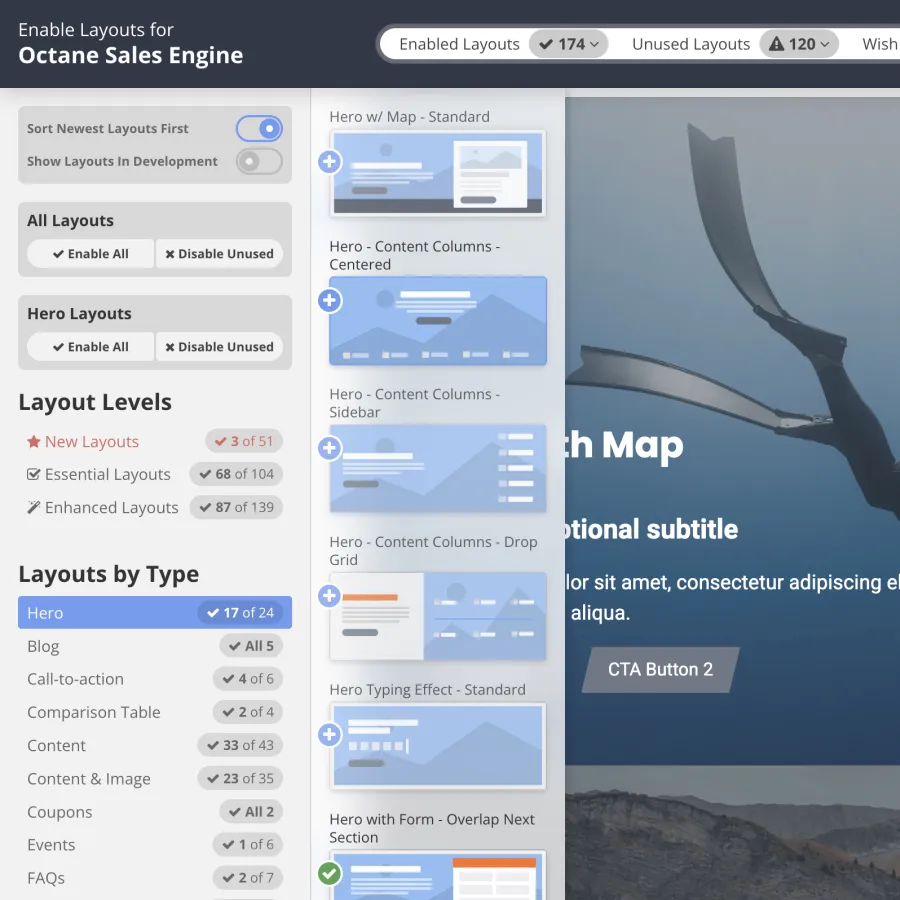Enable the "Show Layouts In Development" toggle

point(258,161)
